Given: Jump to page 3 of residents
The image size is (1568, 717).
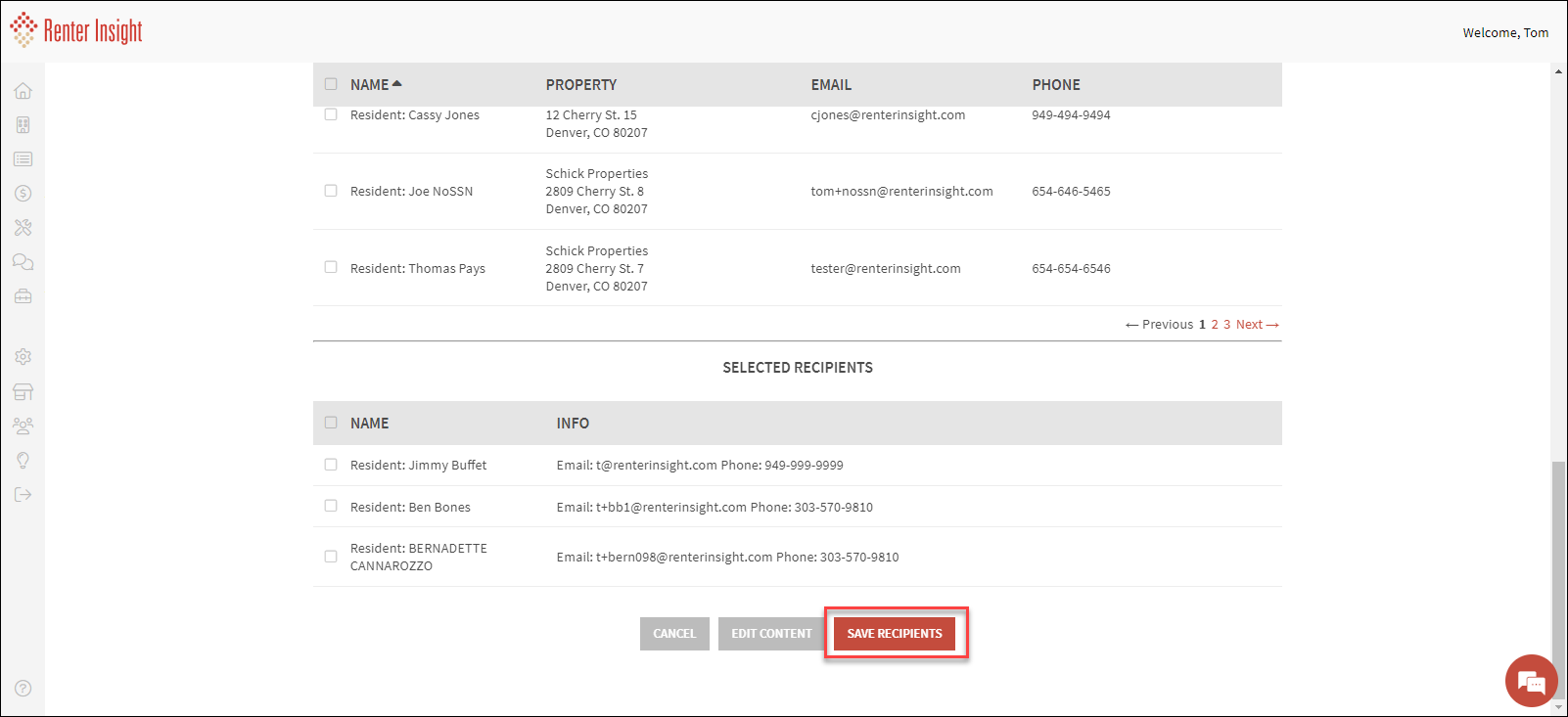Looking at the screenshot, I should pos(1226,325).
